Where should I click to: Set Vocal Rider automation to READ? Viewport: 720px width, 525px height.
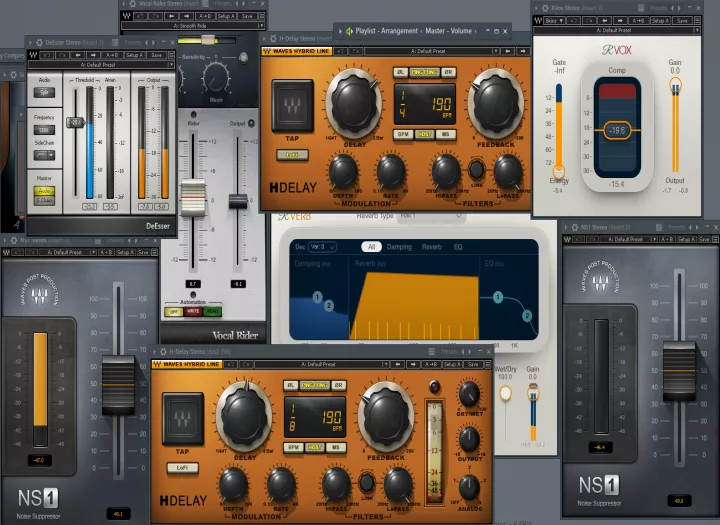[x=212, y=311]
